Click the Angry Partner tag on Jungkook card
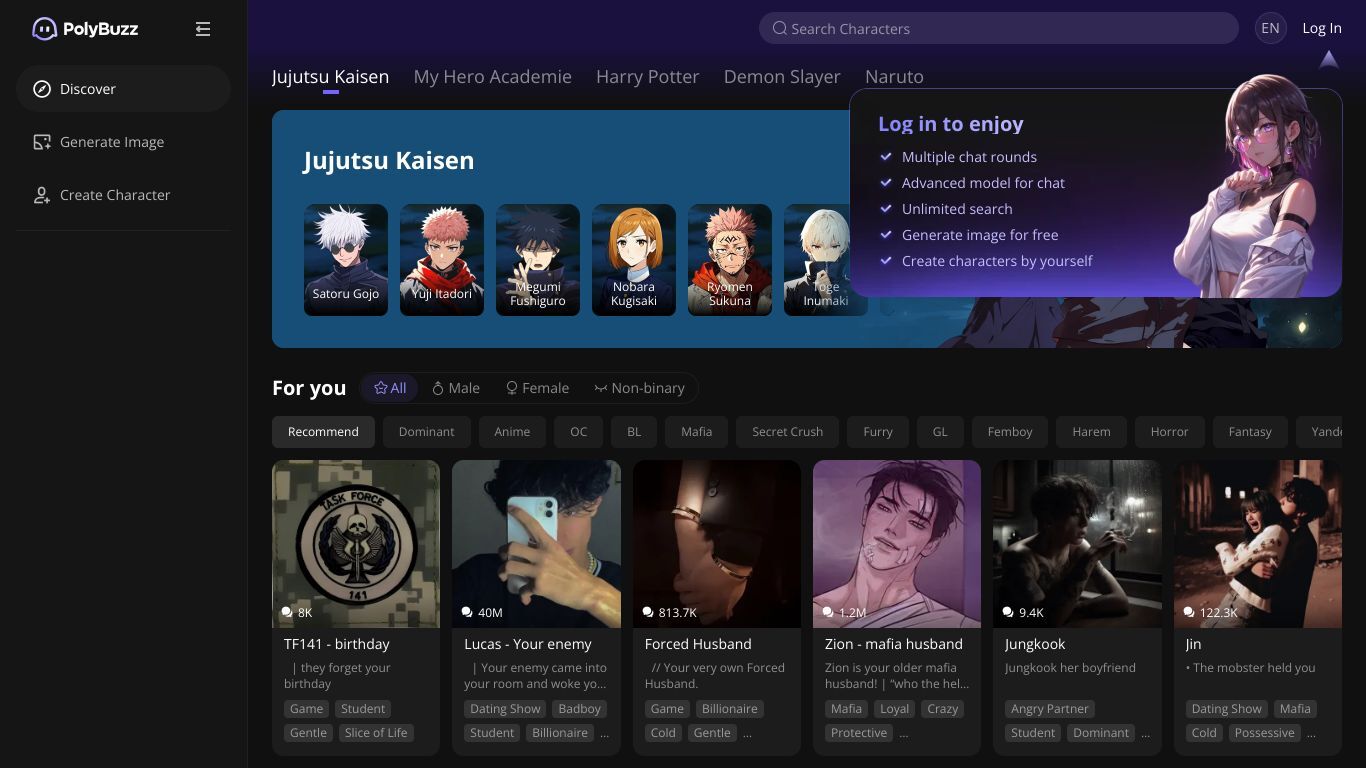 point(1050,709)
